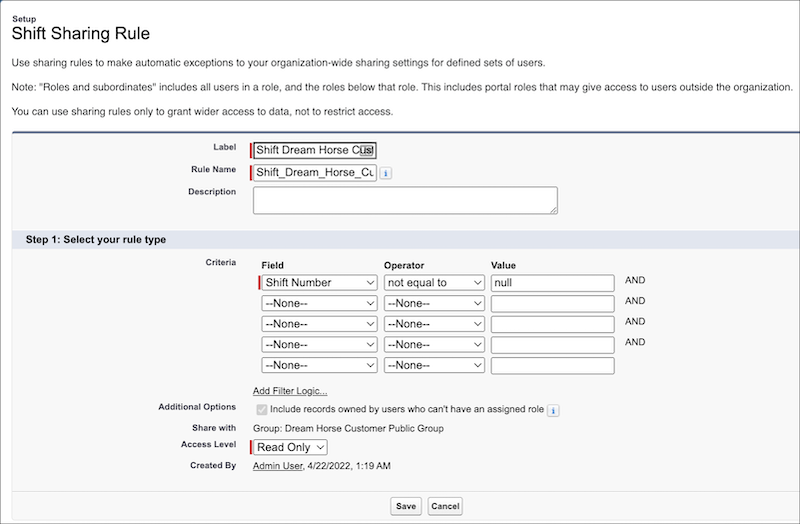Open fourth criteria row Field dropdown
Image resolution: width=800 pixels, height=524 pixels.
(319, 345)
